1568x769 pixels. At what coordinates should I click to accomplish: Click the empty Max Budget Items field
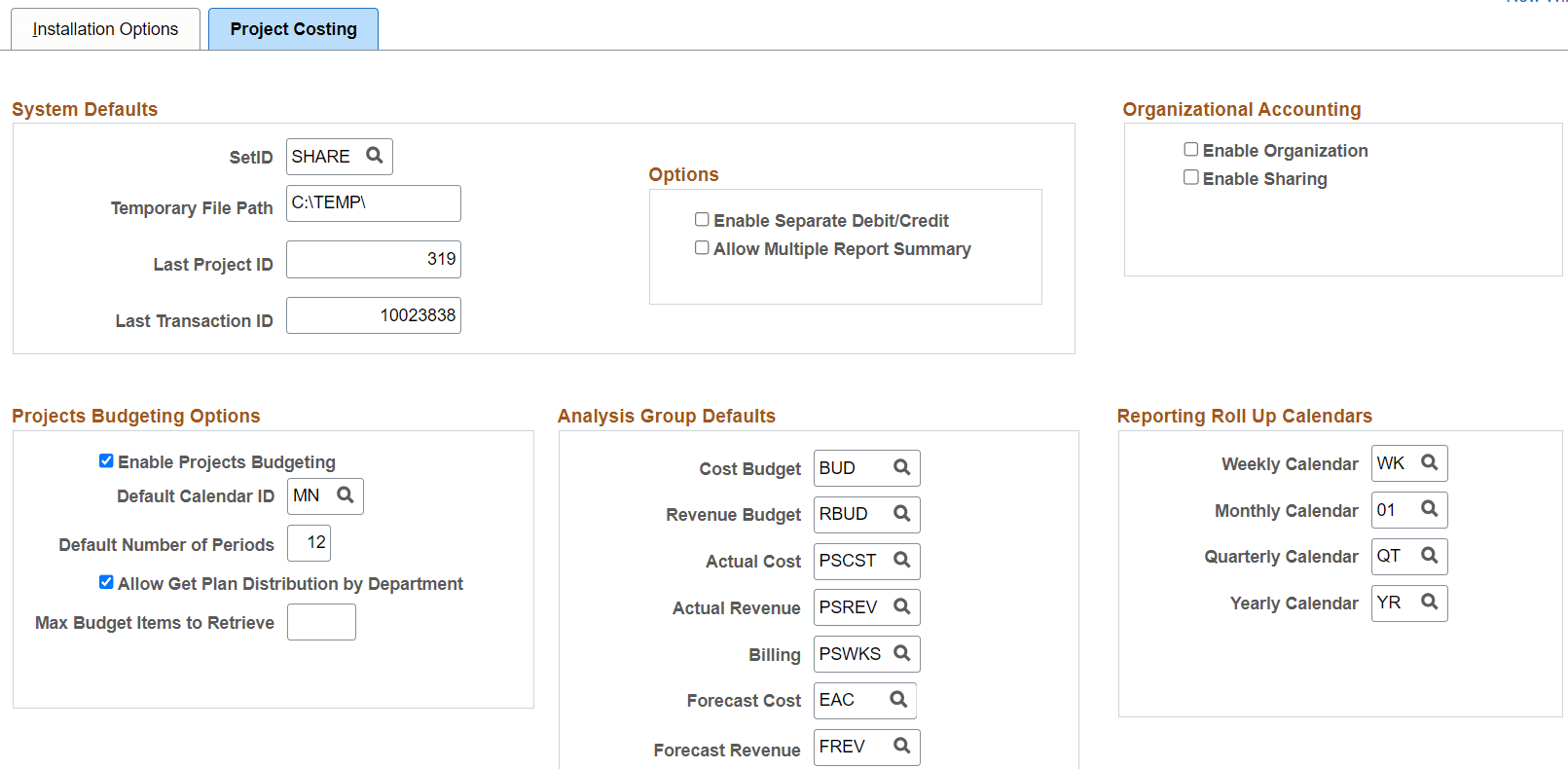tap(322, 622)
